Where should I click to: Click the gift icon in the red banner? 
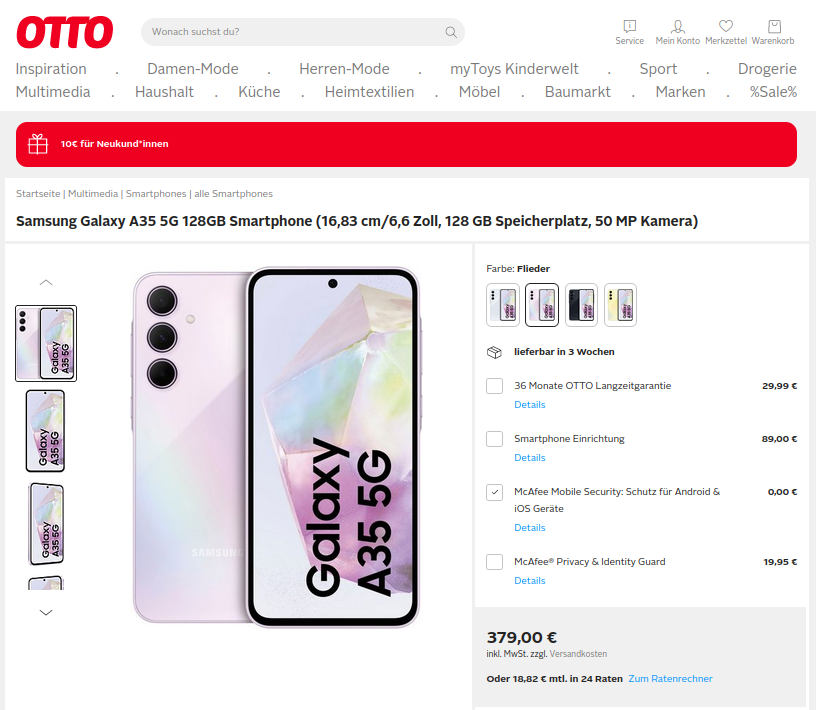38,144
